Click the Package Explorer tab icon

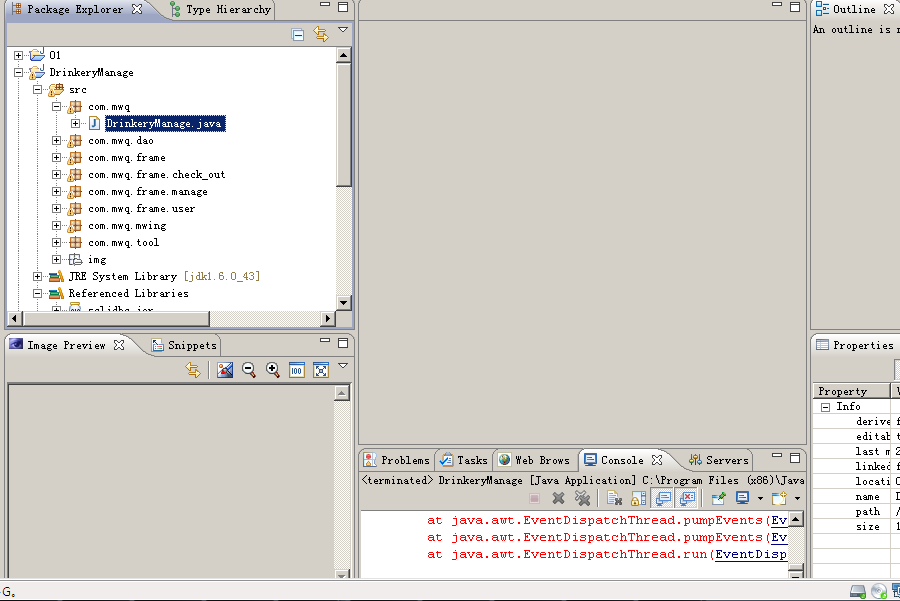coord(17,9)
